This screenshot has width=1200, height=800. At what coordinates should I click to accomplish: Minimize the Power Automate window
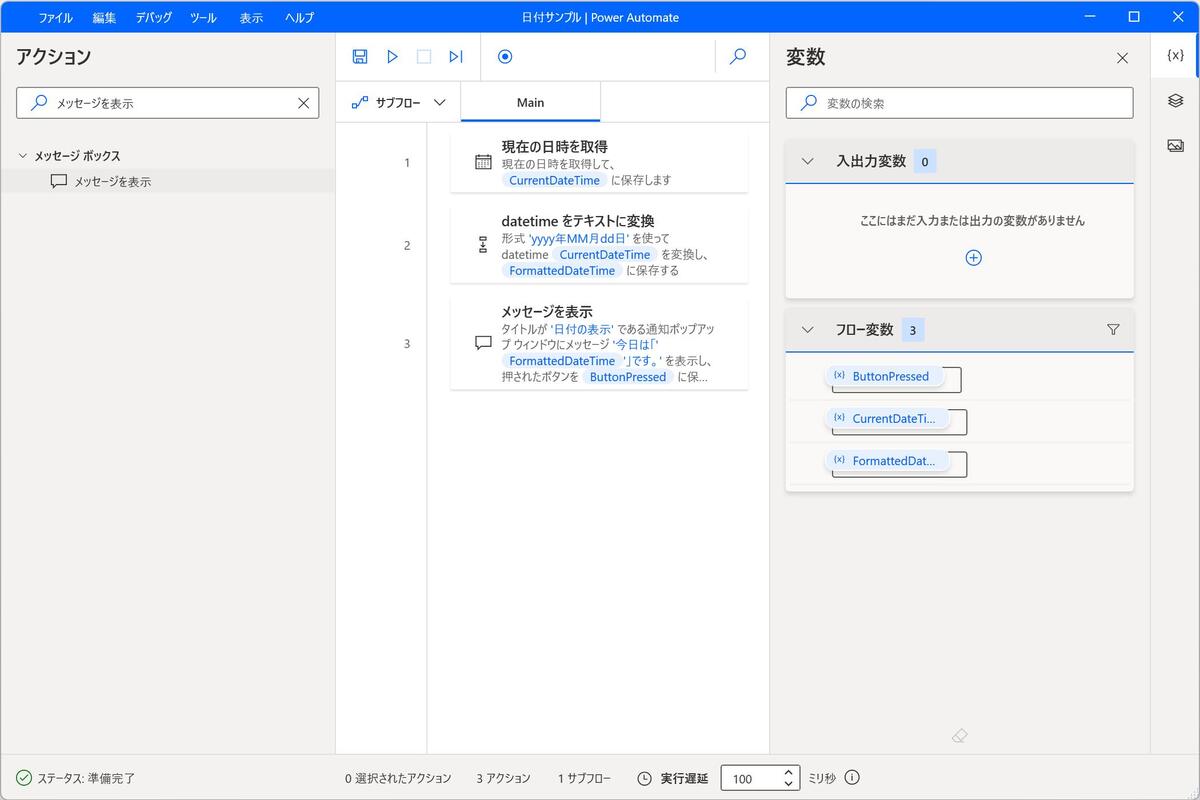click(x=1089, y=16)
